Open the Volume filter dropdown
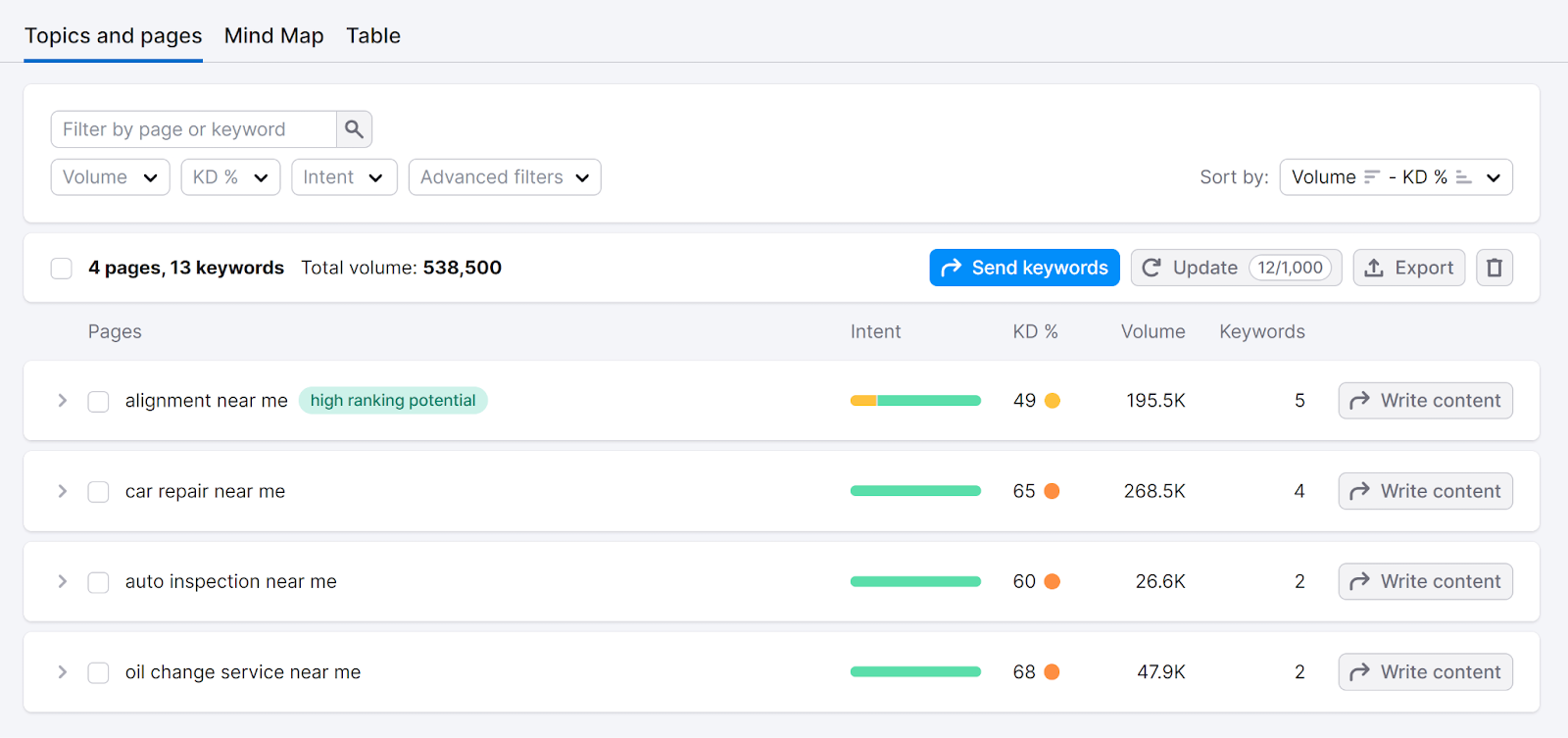 [x=110, y=177]
